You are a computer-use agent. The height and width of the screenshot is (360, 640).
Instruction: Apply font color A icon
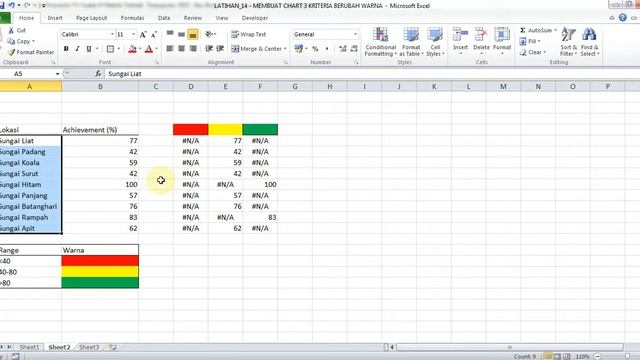tap(149, 49)
